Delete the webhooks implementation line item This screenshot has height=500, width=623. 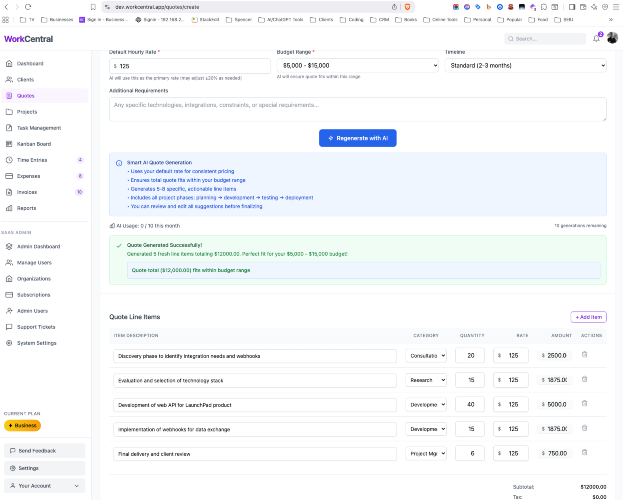point(585,428)
